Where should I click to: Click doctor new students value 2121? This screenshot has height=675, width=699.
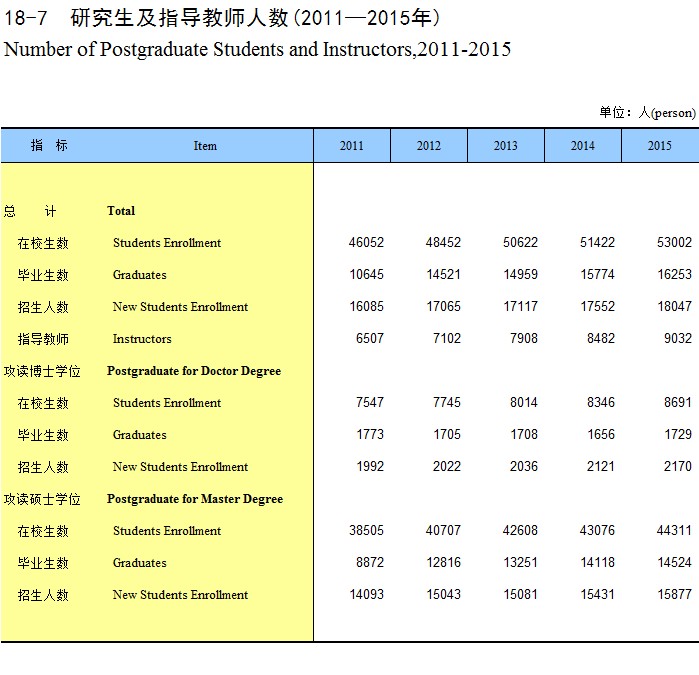click(x=600, y=466)
